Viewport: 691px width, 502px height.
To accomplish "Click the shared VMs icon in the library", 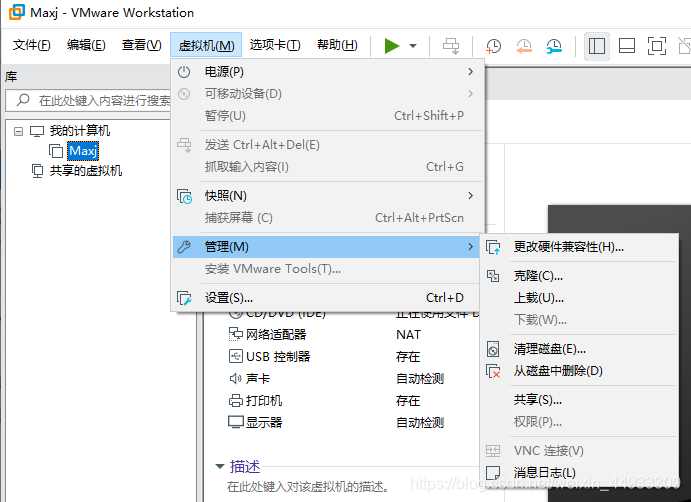I will (37, 171).
